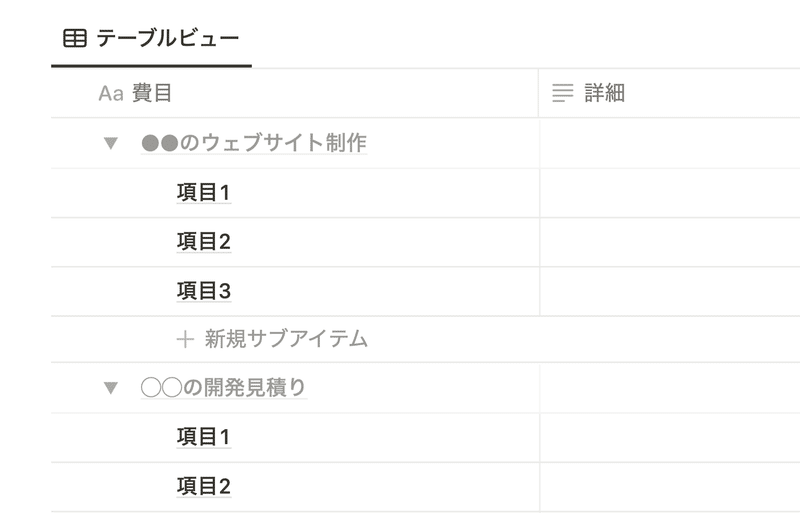800x513 pixels.
Task: Click the plus icon for 新規サブアイテム
Action: [185, 339]
